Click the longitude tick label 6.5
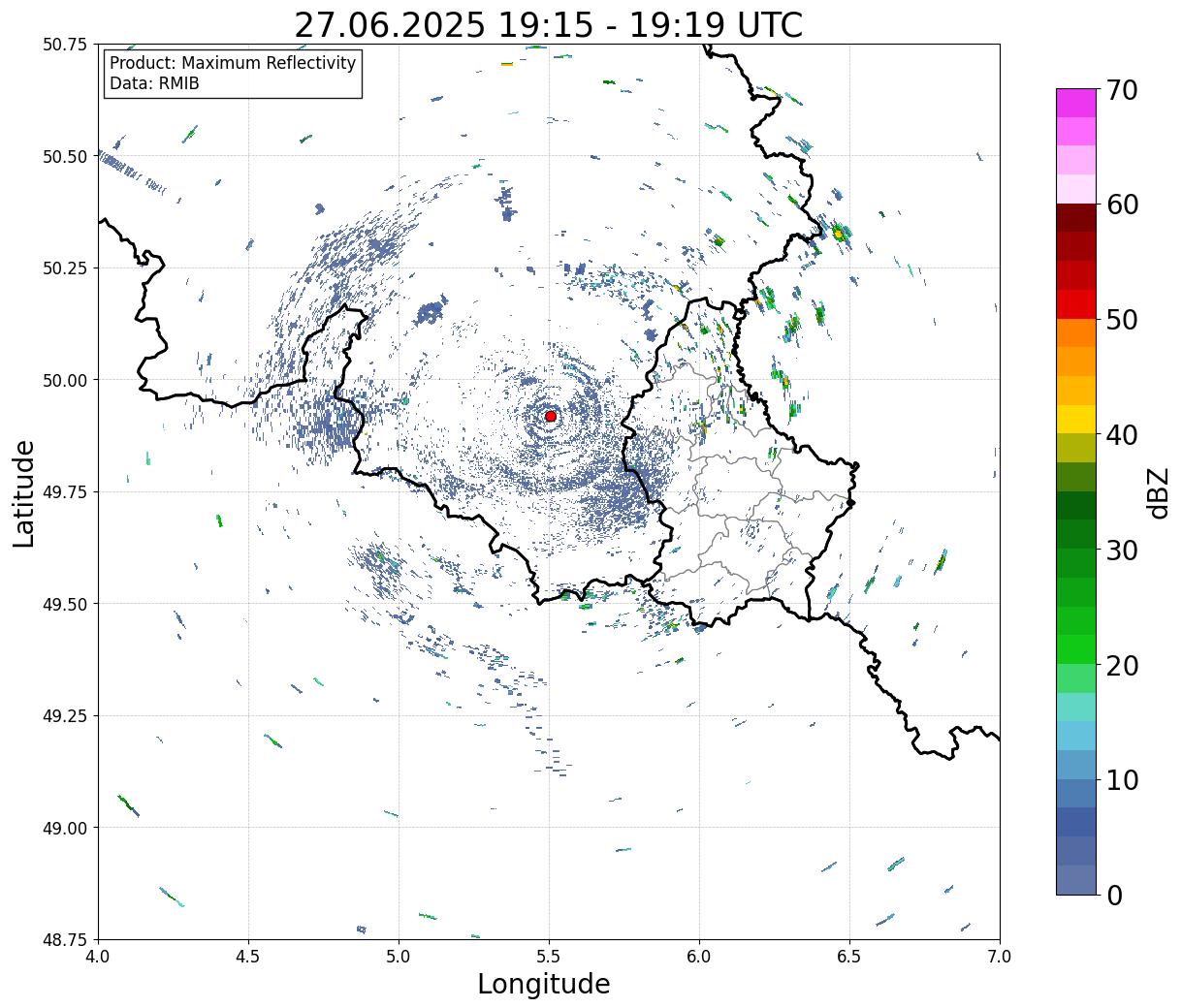Screen dimensions: 1182x1008 point(849,957)
